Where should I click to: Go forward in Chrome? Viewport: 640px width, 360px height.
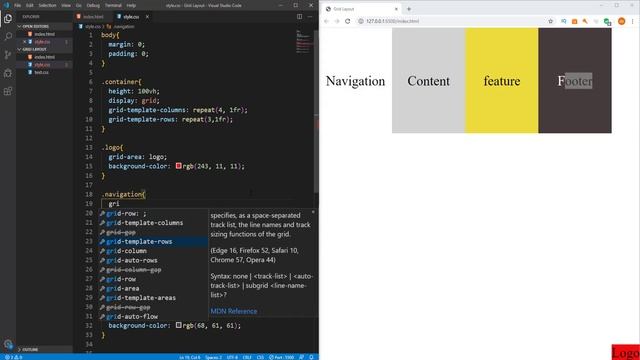337,21
